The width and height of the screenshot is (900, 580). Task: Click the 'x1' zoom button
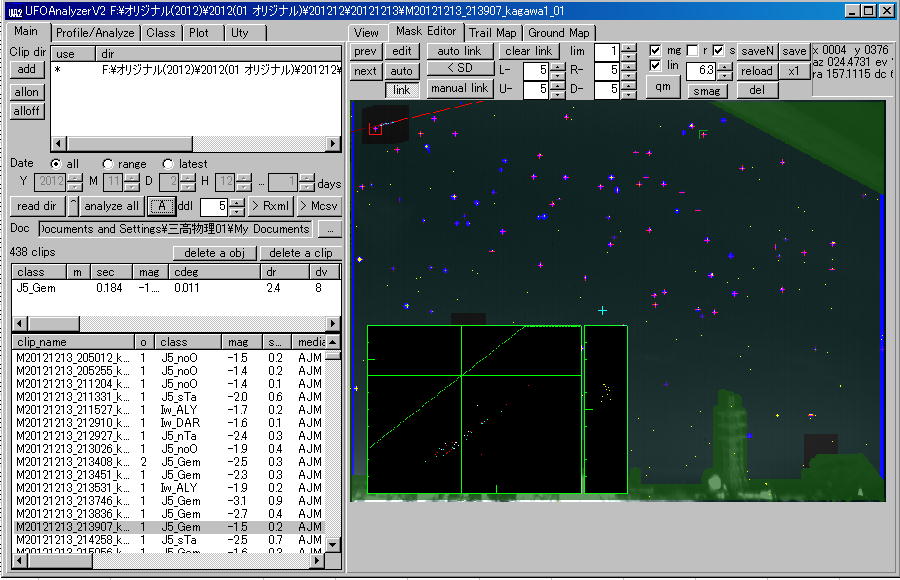[x=793, y=71]
